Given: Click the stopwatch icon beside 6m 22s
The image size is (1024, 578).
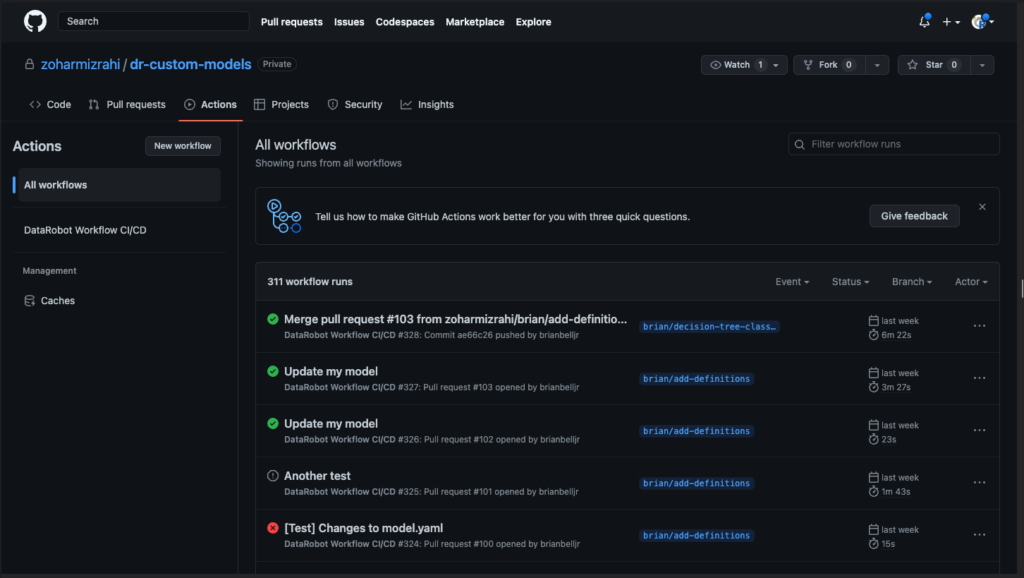Looking at the screenshot, I should [x=873, y=335].
